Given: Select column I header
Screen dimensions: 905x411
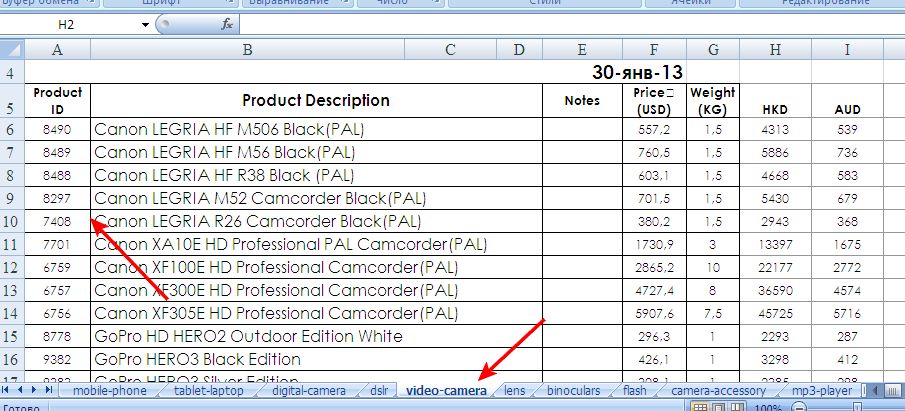Looking at the screenshot, I should pos(847,50).
